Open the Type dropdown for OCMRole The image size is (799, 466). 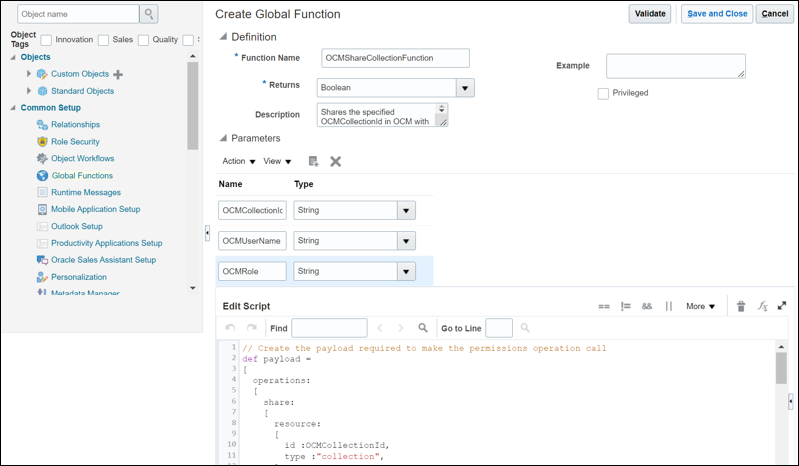(x=406, y=271)
